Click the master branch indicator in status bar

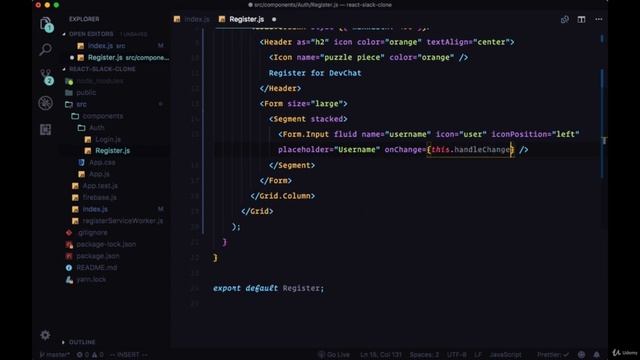55,355
